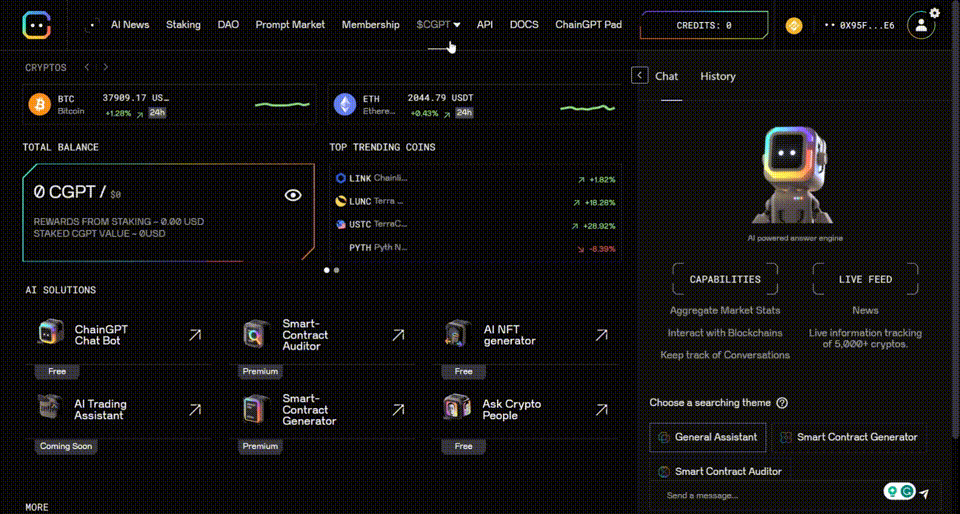
Task: Select Smart Contract Generator theme
Action: pyautogui.click(x=848, y=437)
